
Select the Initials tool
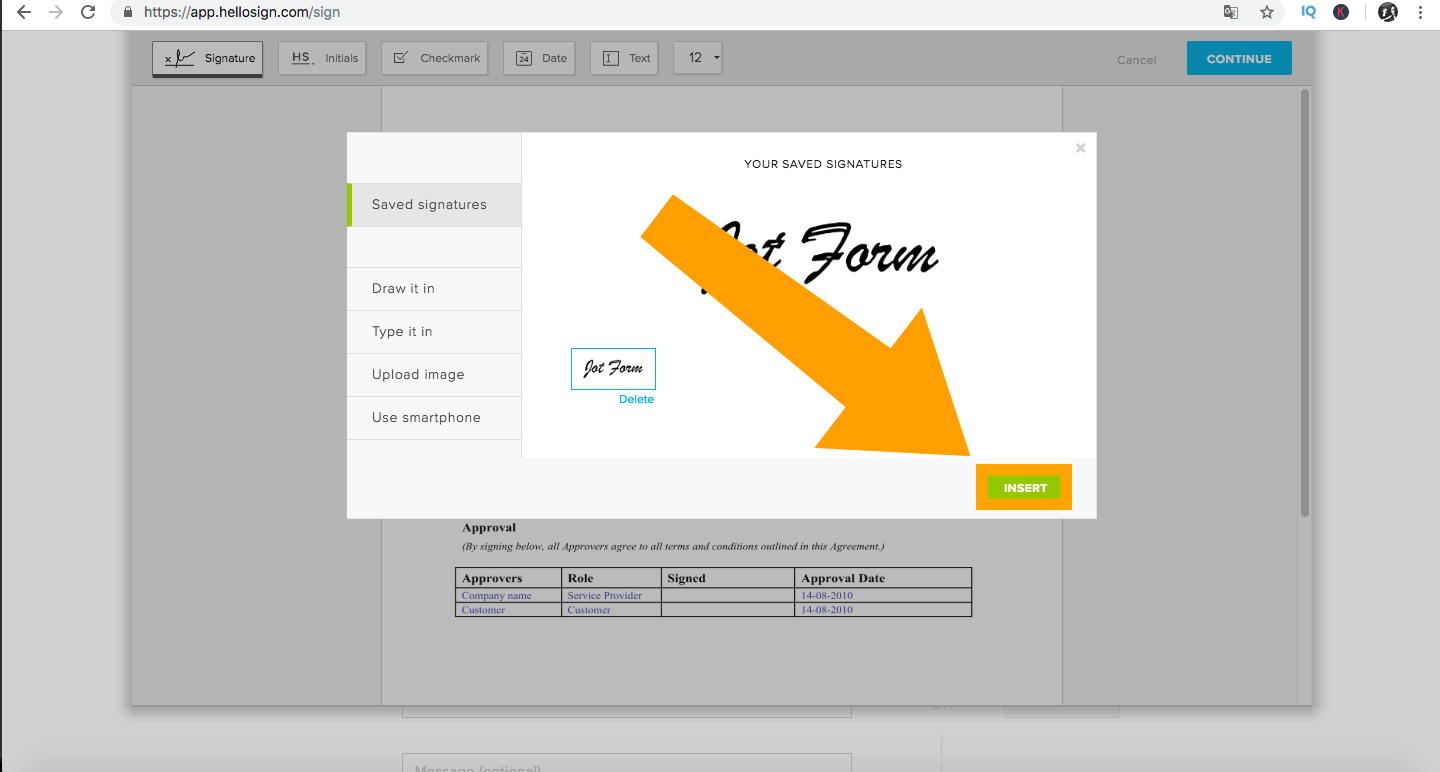323,58
